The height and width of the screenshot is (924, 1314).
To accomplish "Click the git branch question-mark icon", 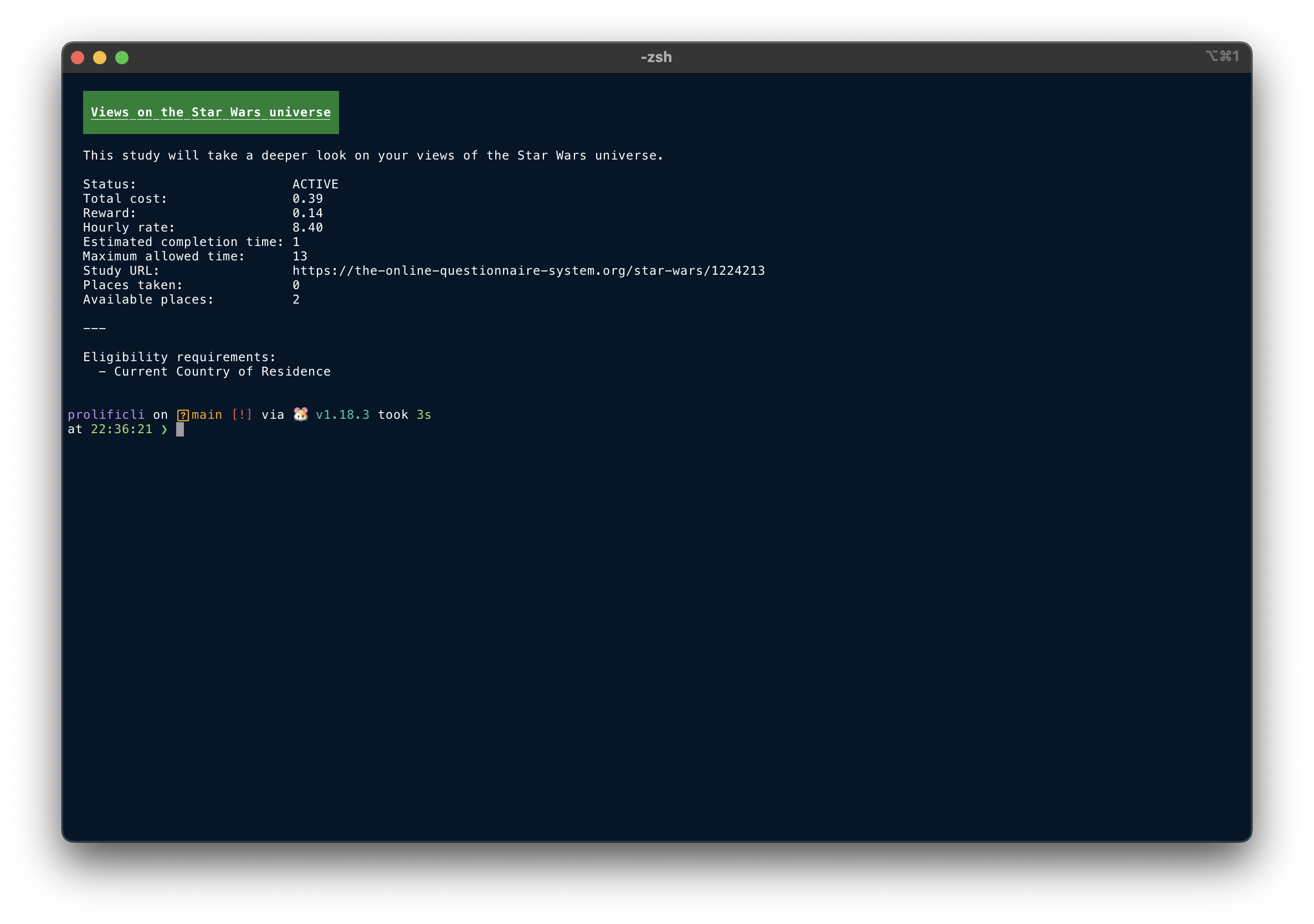I will tap(183, 415).
